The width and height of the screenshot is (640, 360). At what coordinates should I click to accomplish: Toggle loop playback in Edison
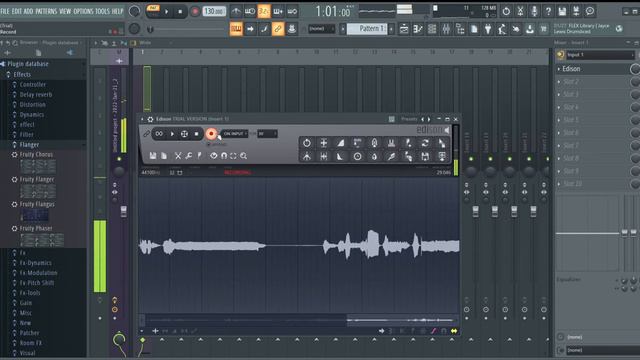point(159,134)
